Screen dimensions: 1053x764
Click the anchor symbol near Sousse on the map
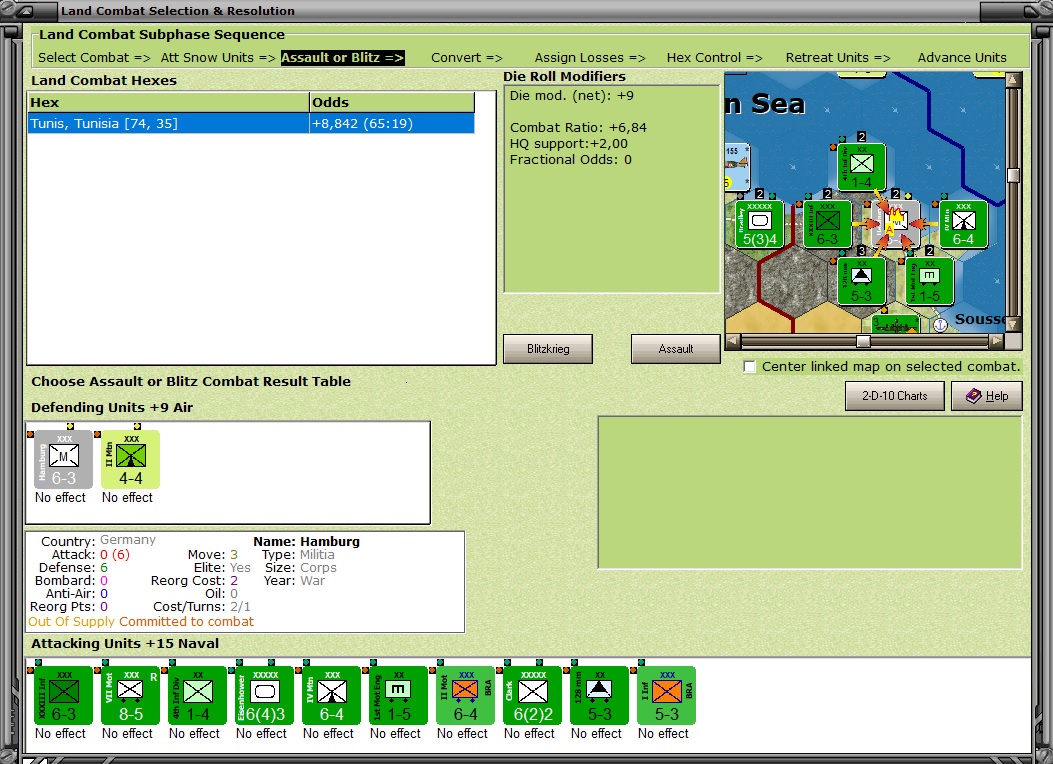938,323
